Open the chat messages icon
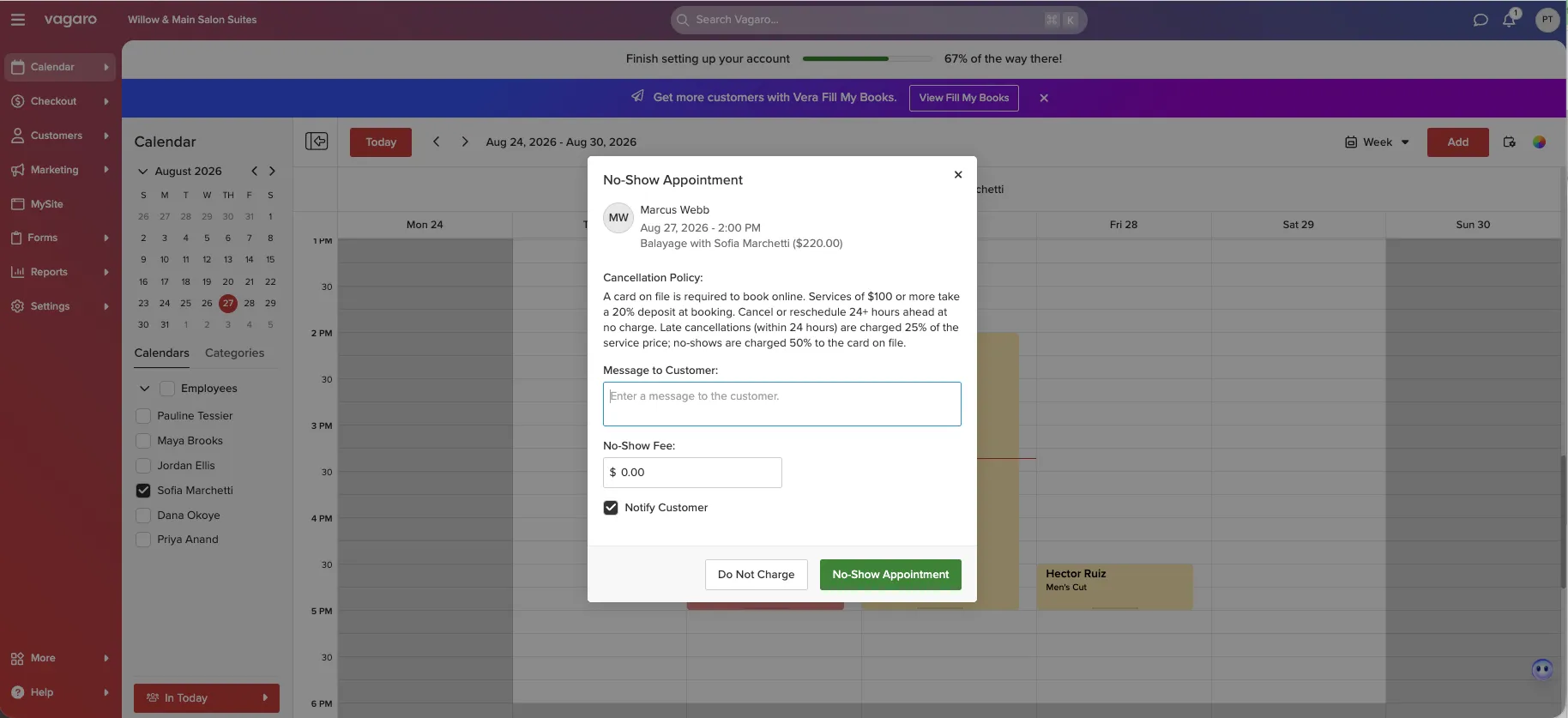 point(1481,20)
